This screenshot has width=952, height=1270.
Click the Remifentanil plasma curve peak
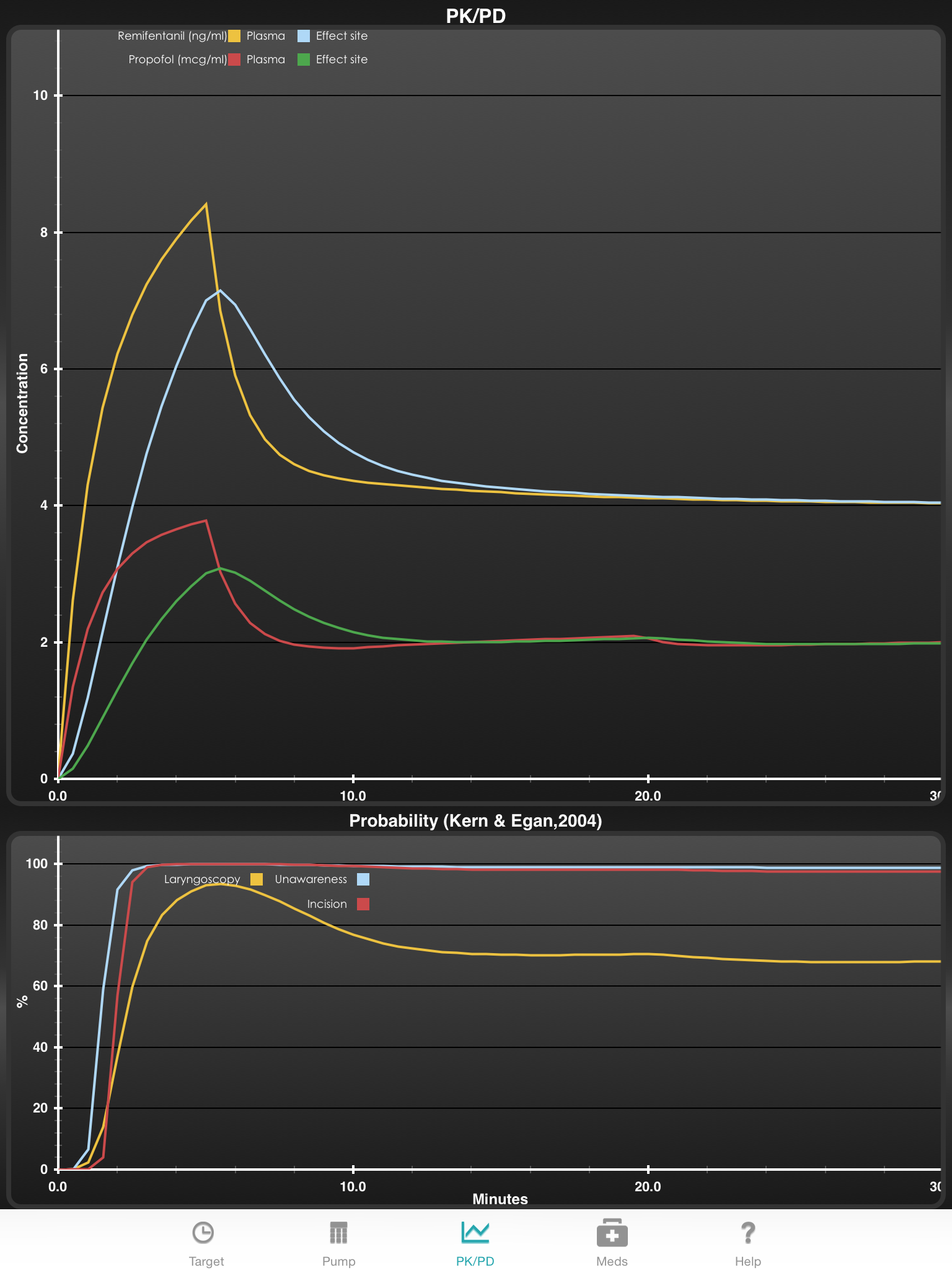[x=206, y=205]
